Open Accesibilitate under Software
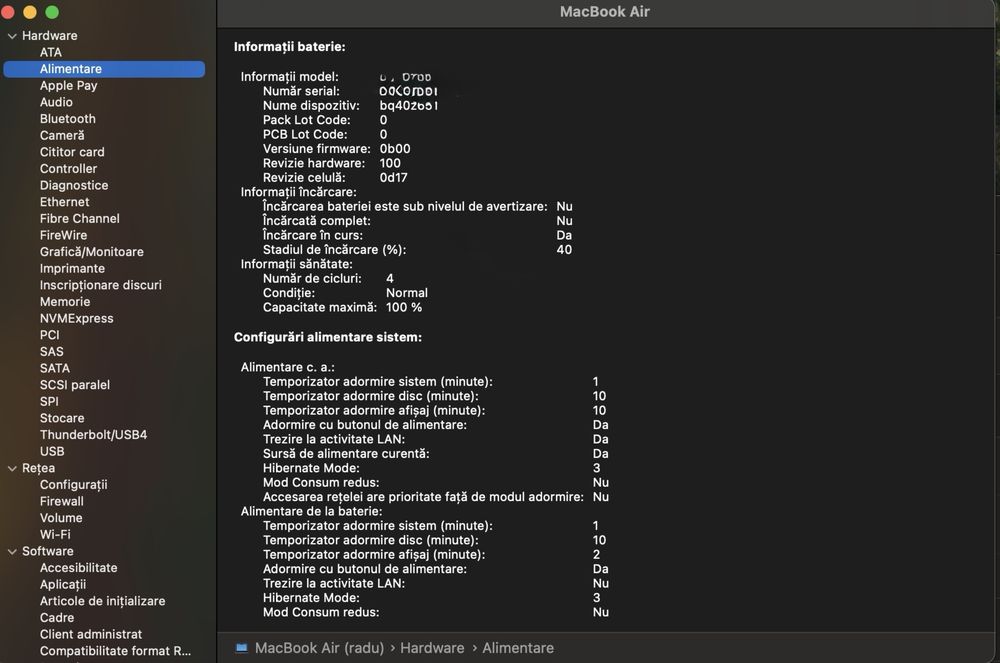Image resolution: width=1000 pixels, height=663 pixels. [78, 567]
